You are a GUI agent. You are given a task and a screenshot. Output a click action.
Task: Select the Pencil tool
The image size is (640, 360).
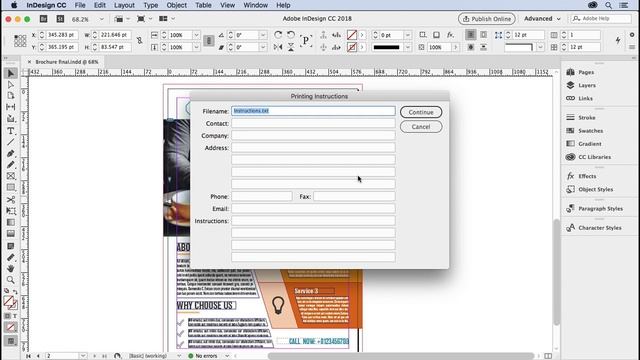[11, 164]
